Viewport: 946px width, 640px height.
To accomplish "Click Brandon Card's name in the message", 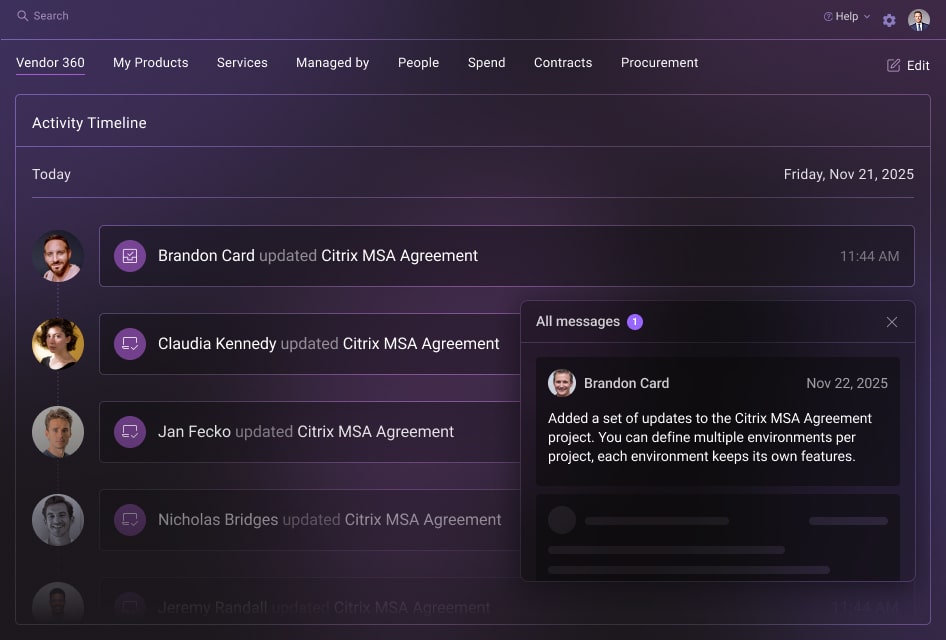I will (x=626, y=383).
